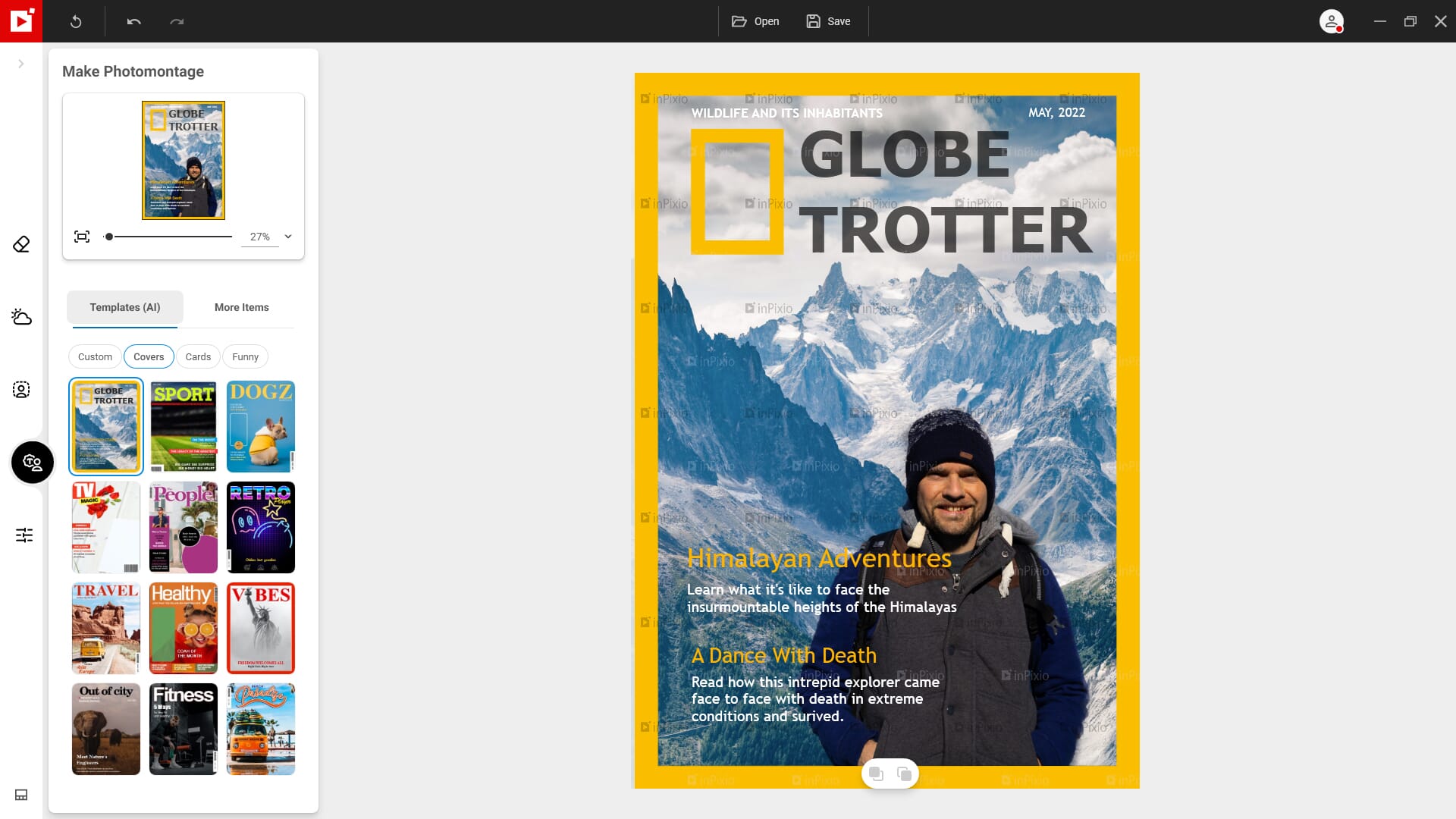The height and width of the screenshot is (819, 1456).
Task: Switch to the More Items tab
Action: point(242,307)
